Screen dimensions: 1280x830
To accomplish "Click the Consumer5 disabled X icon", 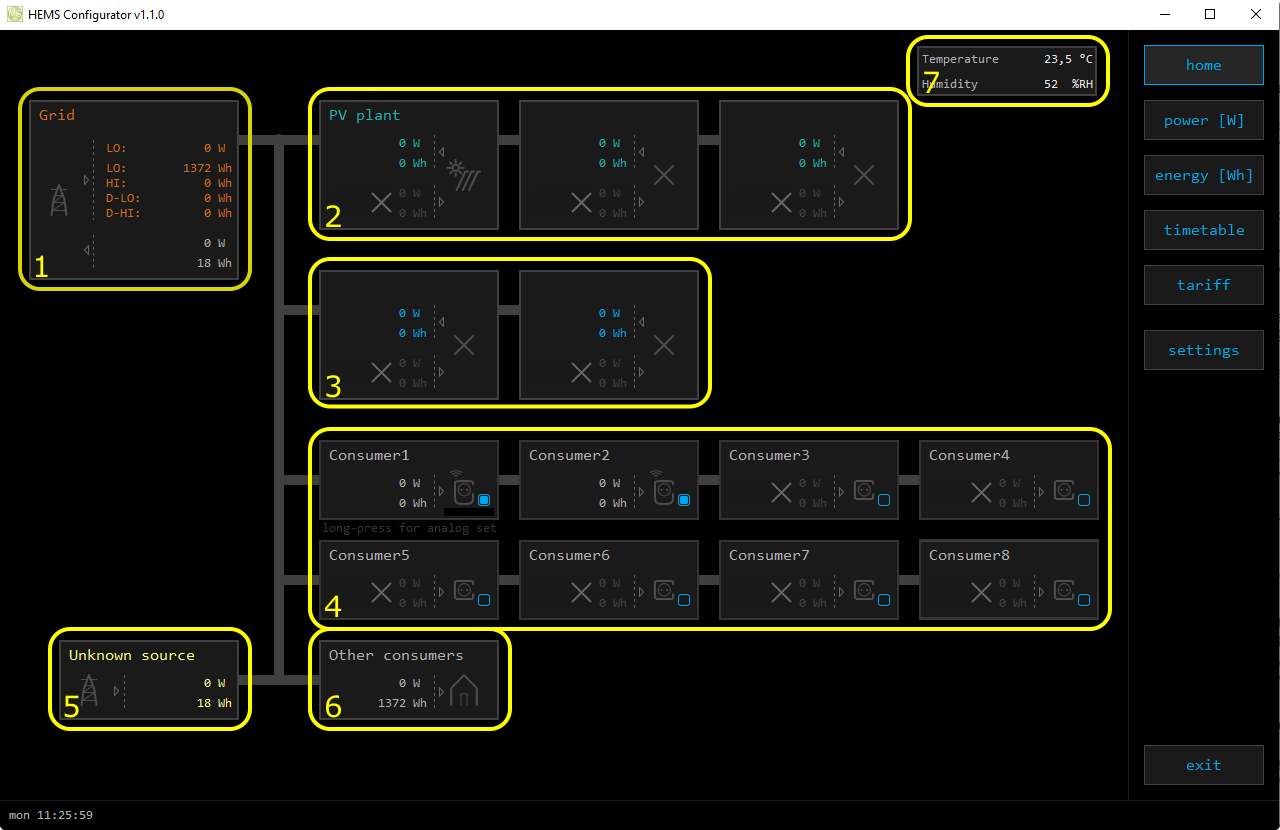I will (x=381, y=592).
